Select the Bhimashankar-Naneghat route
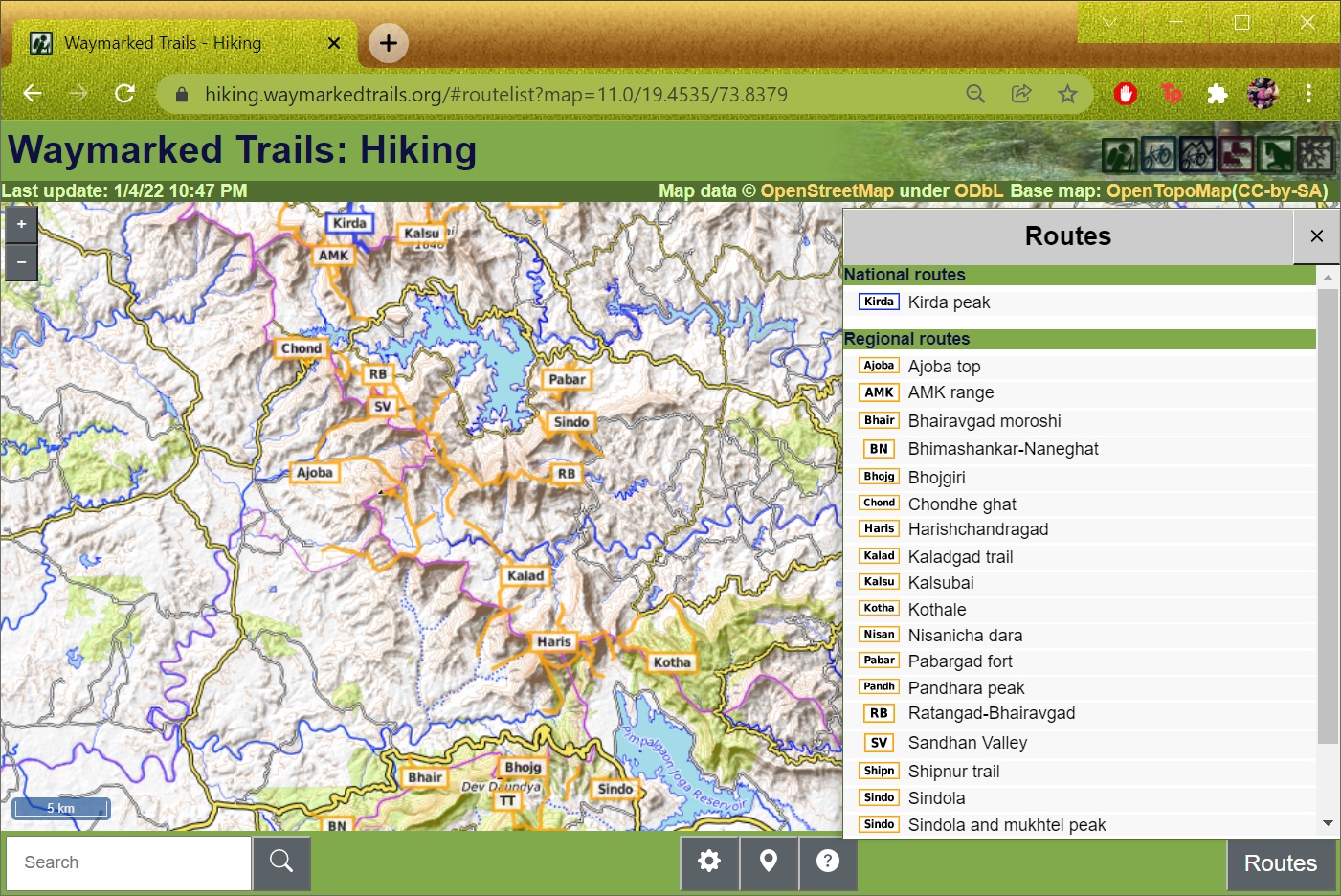The image size is (1341, 896). tap(1080, 449)
